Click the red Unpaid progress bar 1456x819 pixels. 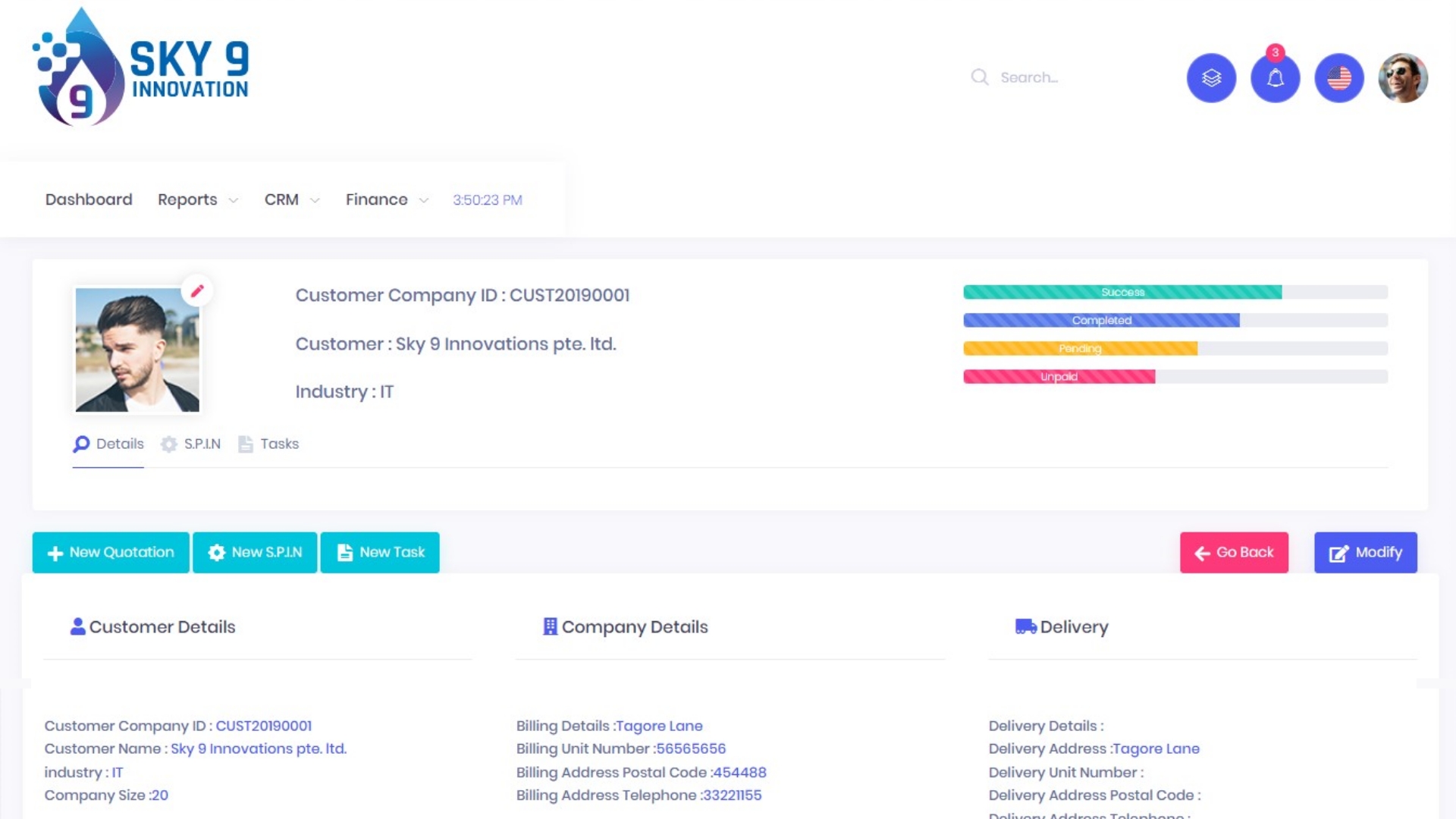(x=1059, y=377)
